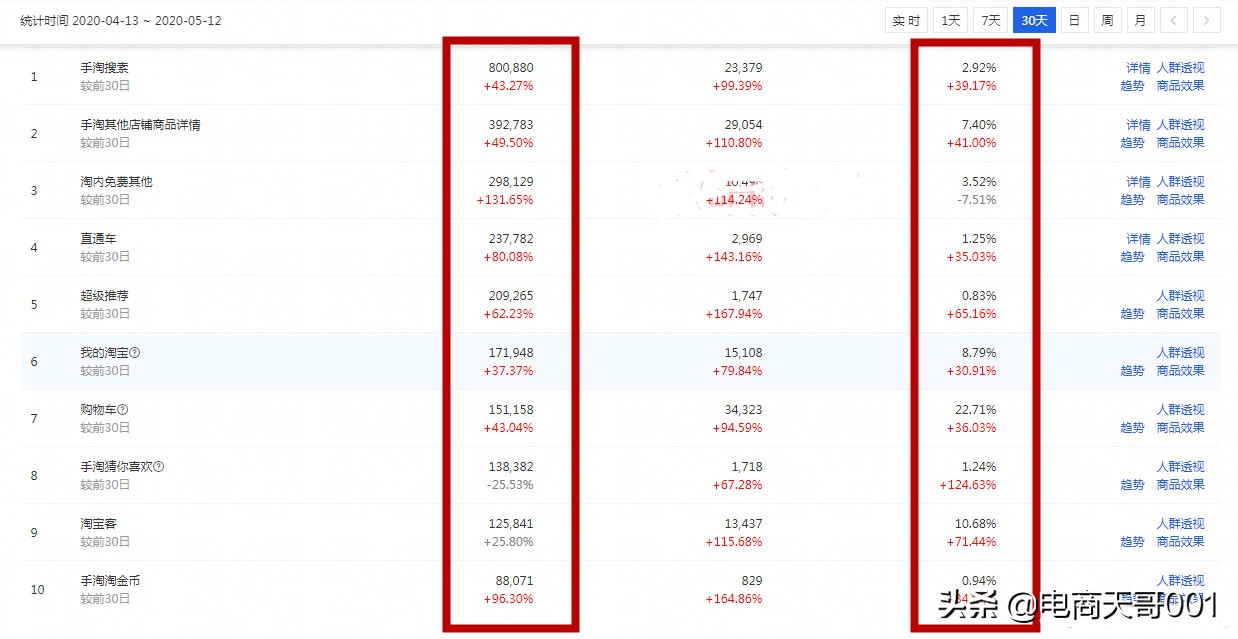This screenshot has height=639, width=1238.
Task: Open 趋势 for the 直通车 row
Action: point(1132,257)
